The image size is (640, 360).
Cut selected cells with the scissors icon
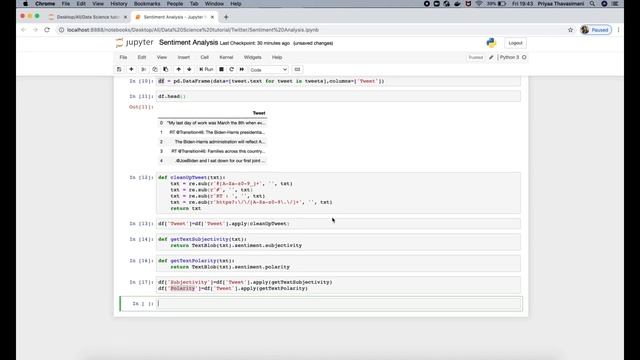click(143, 69)
